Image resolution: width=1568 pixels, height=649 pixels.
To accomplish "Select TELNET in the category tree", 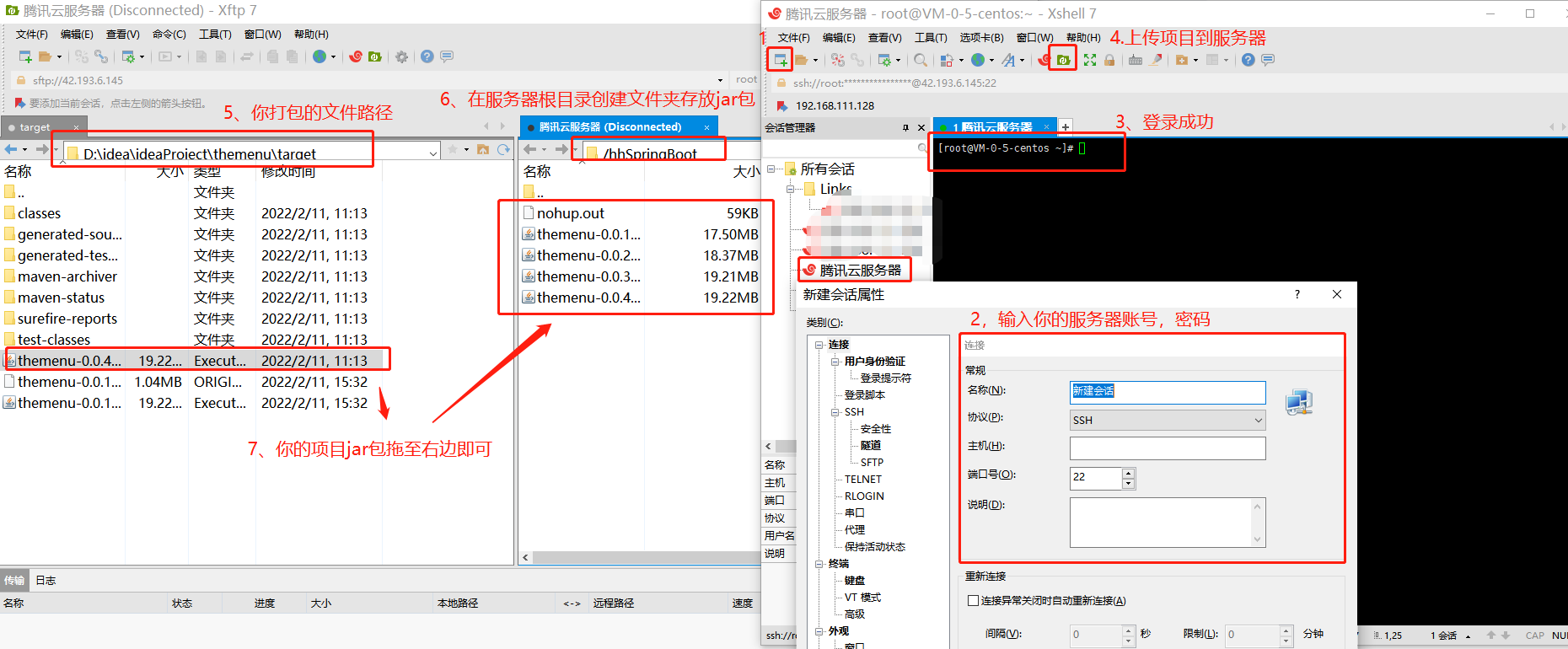I will click(x=863, y=480).
